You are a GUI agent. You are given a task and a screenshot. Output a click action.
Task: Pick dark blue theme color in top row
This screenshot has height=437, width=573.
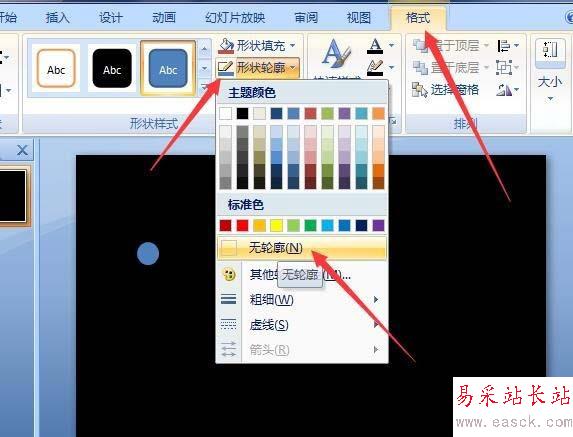[276, 113]
